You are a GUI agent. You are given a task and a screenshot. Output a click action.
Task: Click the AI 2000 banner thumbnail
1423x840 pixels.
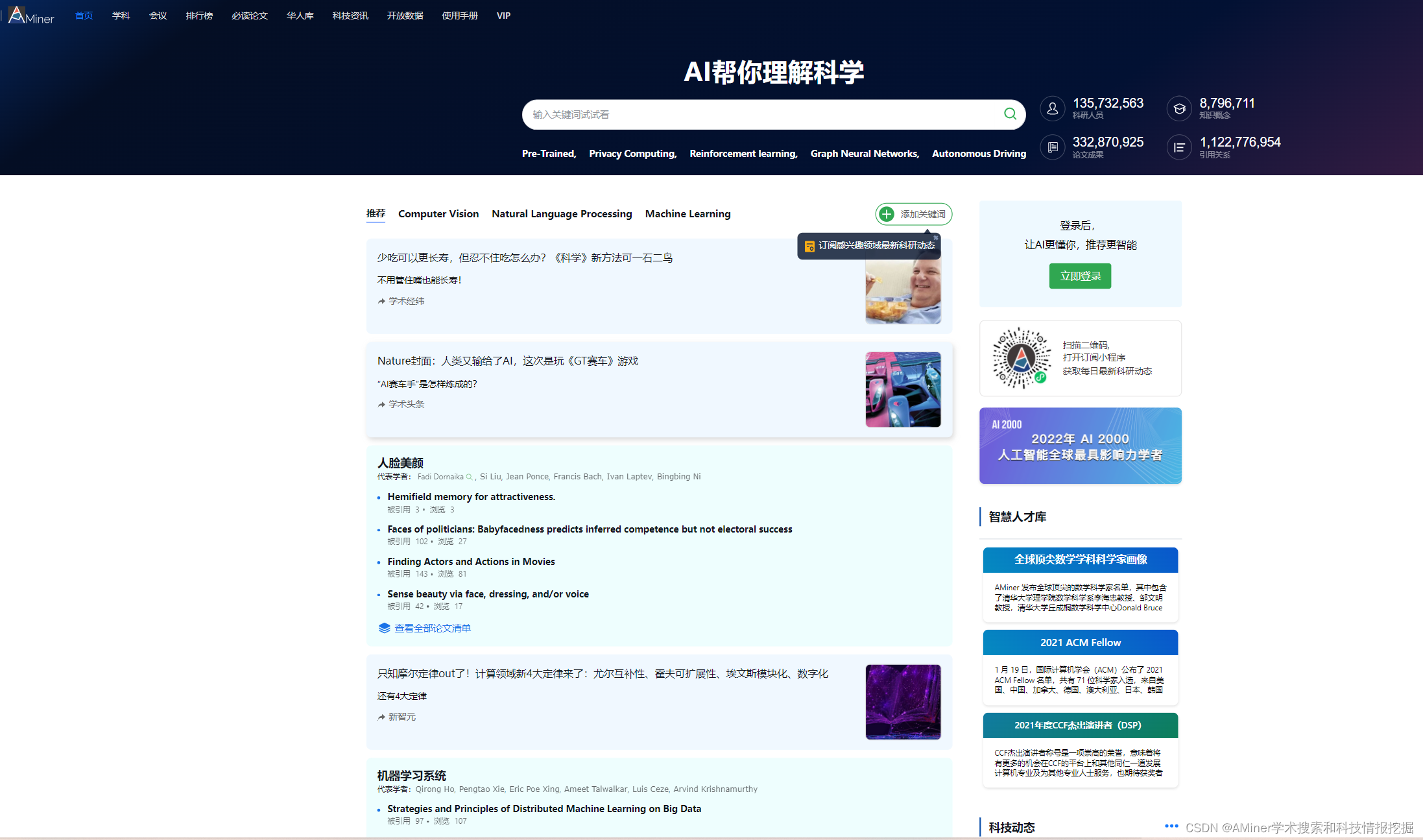[1080, 446]
